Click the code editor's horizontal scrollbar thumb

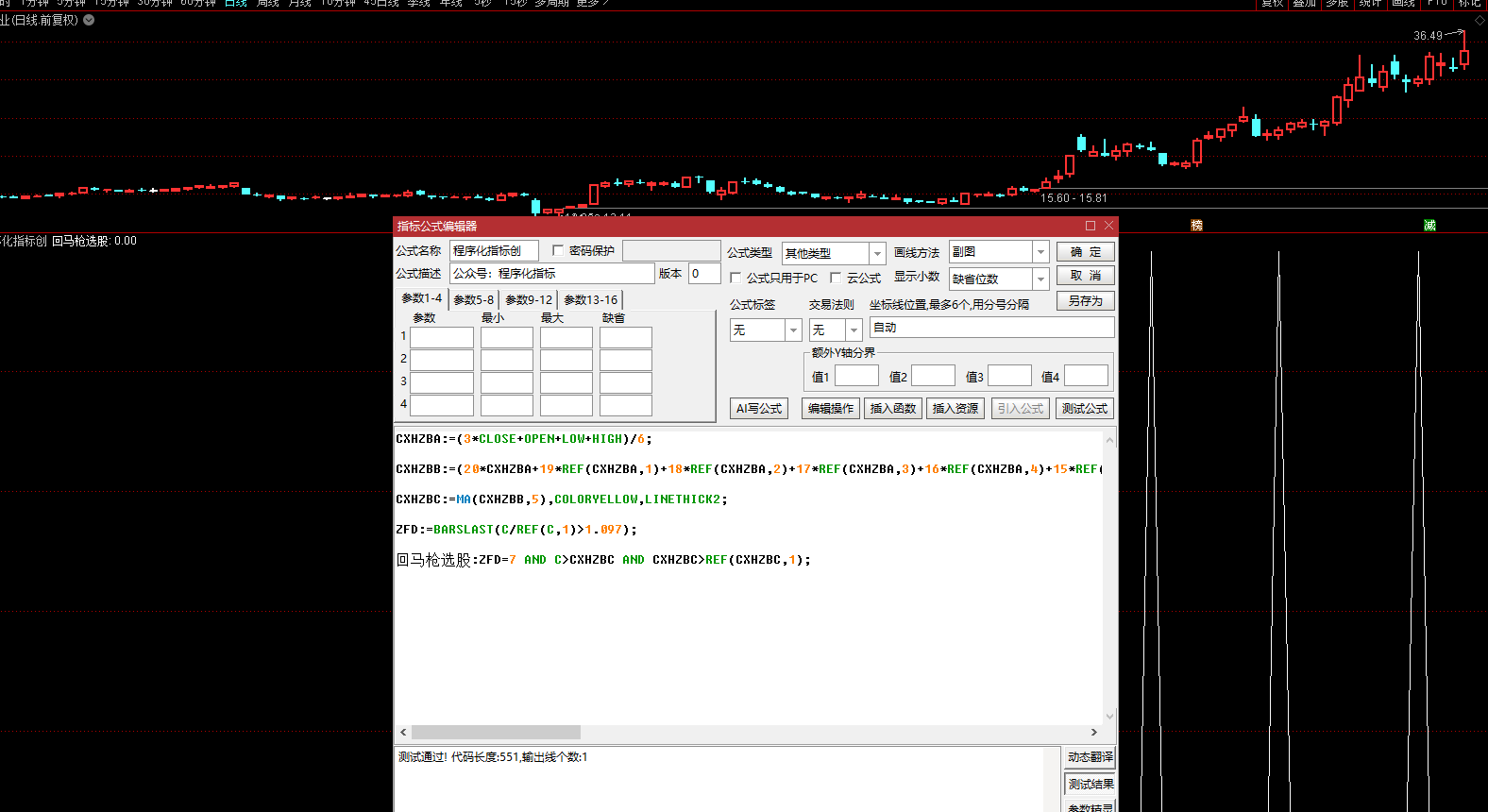(x=496, y=733)
